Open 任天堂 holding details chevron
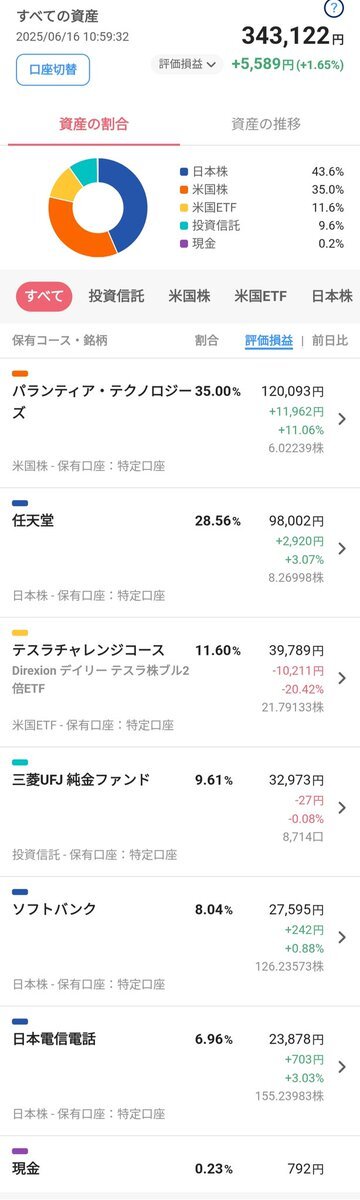The image size is (360, 1200). pos(342,548)
